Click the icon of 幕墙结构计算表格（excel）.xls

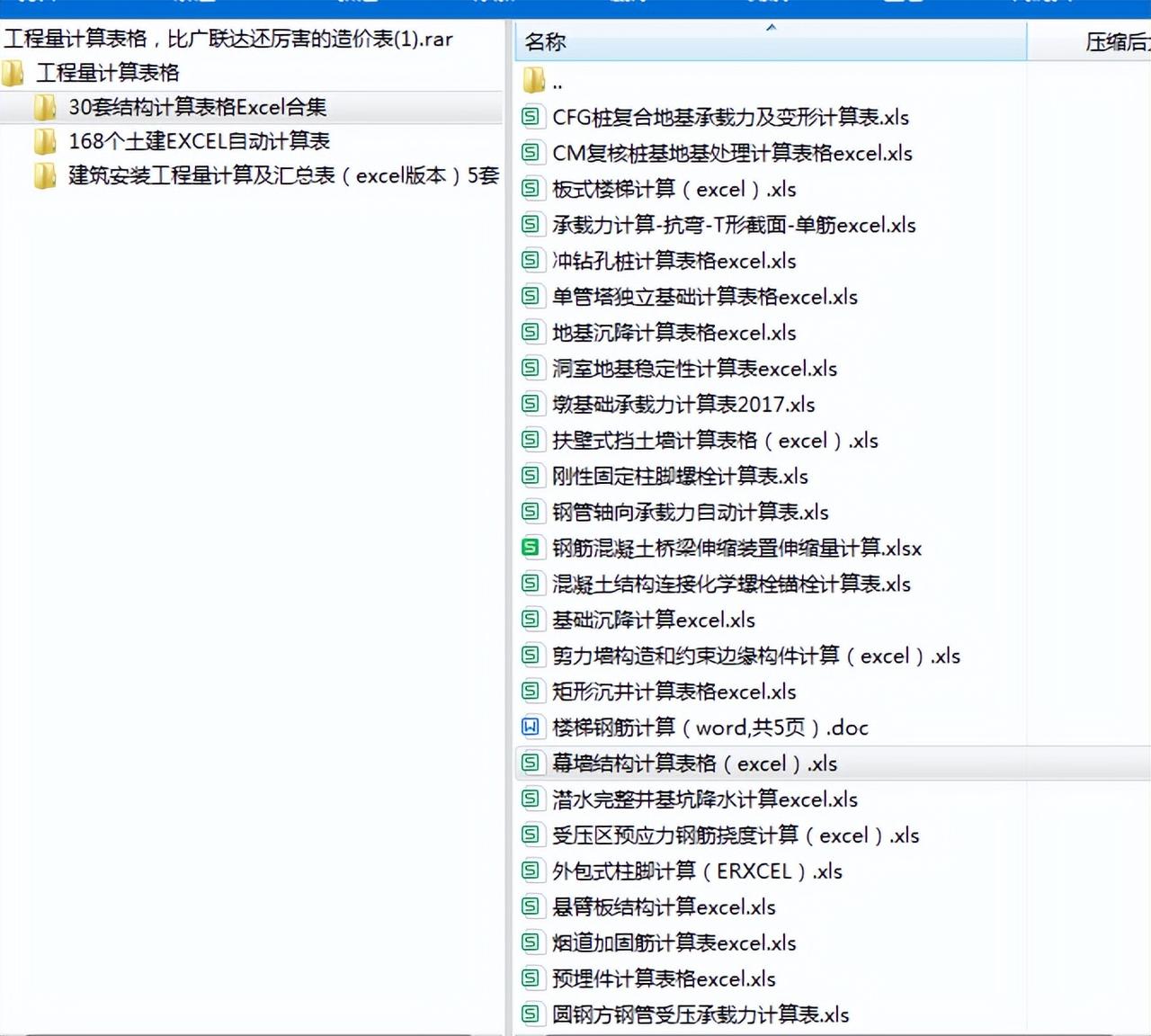[531, 764]
